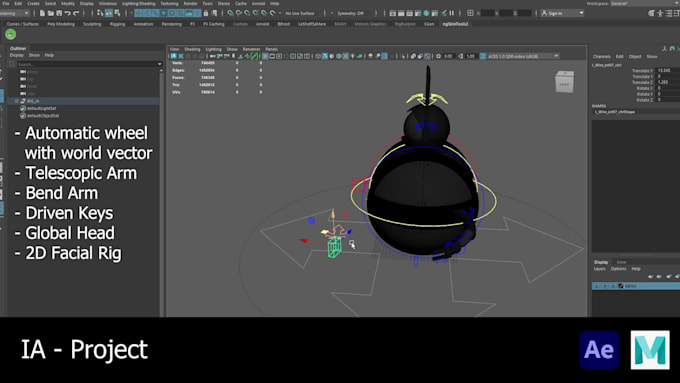Enable snap to view planes magnet

click(264, 13)
